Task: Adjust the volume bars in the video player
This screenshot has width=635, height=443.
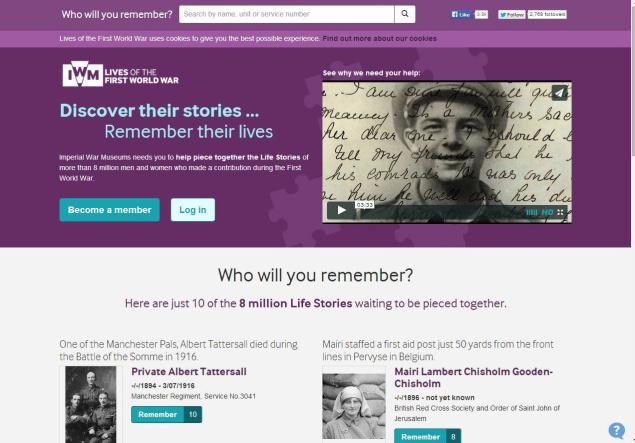Action: point(531,212)
